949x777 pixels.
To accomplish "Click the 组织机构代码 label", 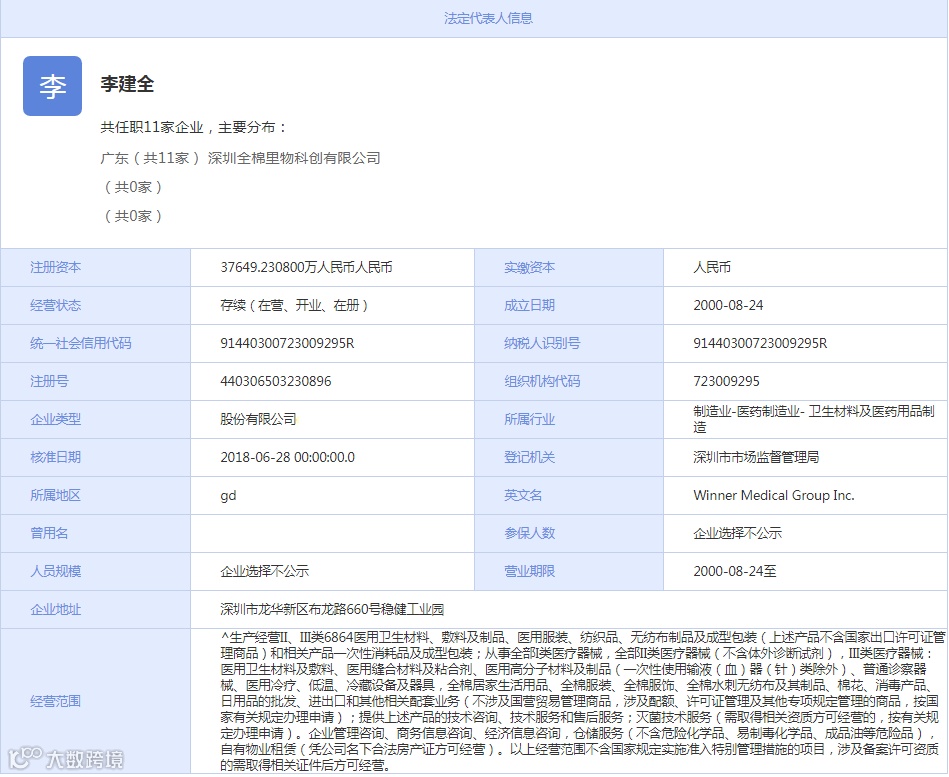I will point(542,381).
